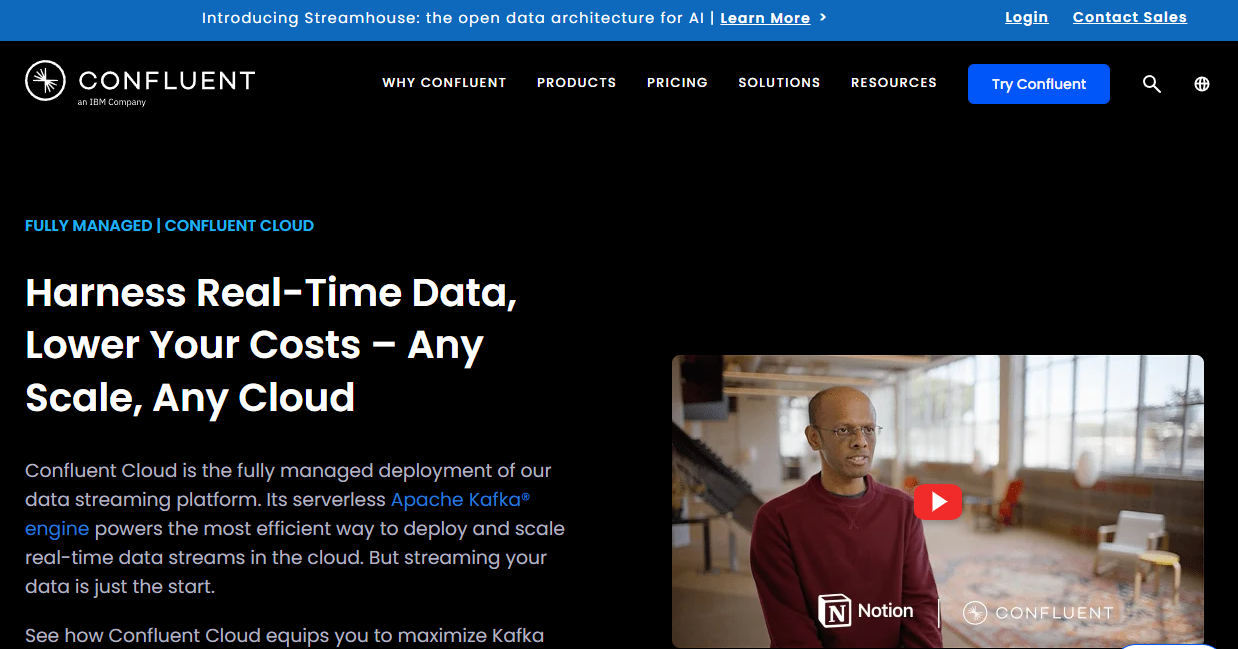Open the globe language selector

point(1202,84)
